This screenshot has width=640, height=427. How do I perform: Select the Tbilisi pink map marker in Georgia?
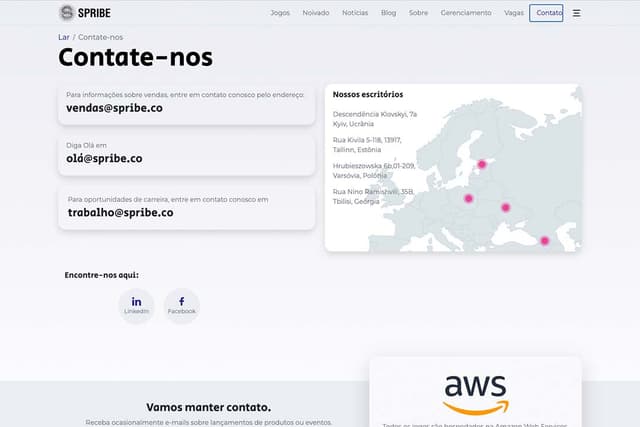coord(544,241)
